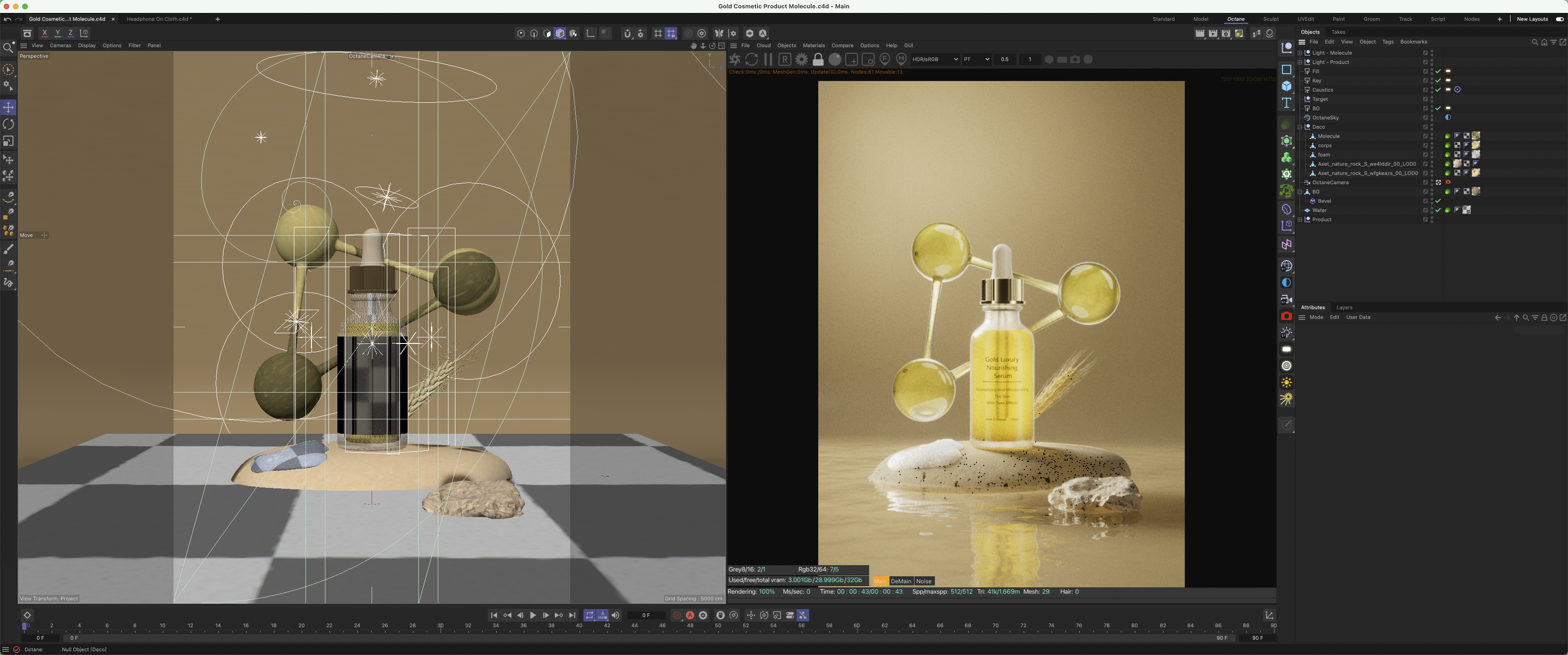This screenshot has height=655, width=1568.
Task: Switch to the Takes tab
Action: [x=1338, y=32]
